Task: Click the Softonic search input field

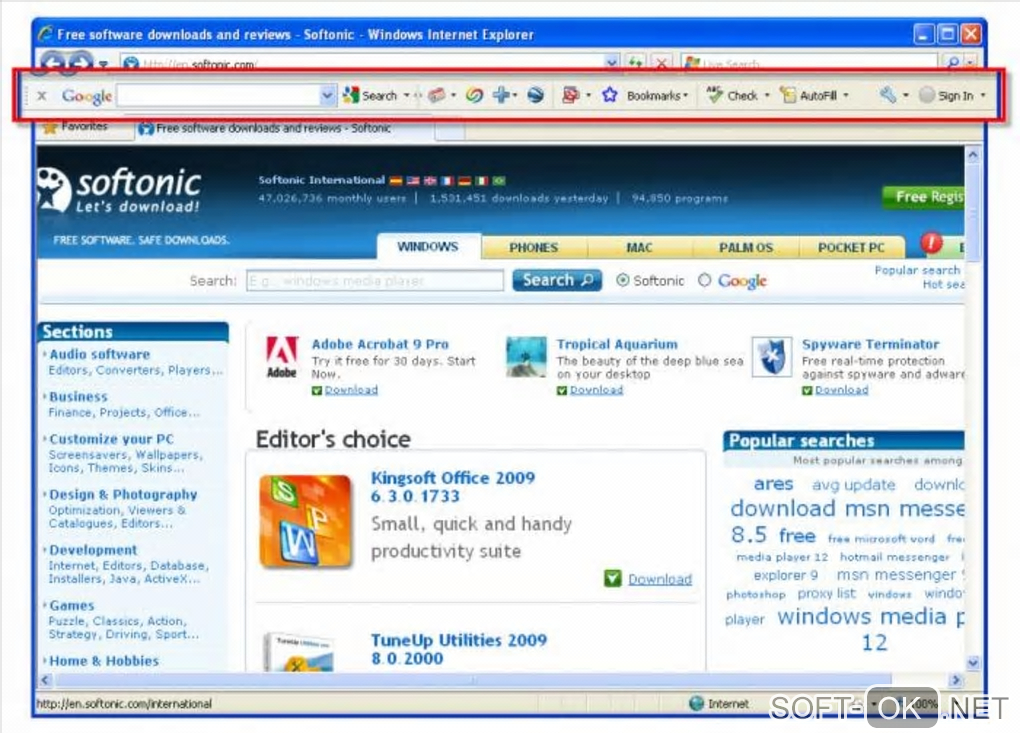Action: pos(375,281)
